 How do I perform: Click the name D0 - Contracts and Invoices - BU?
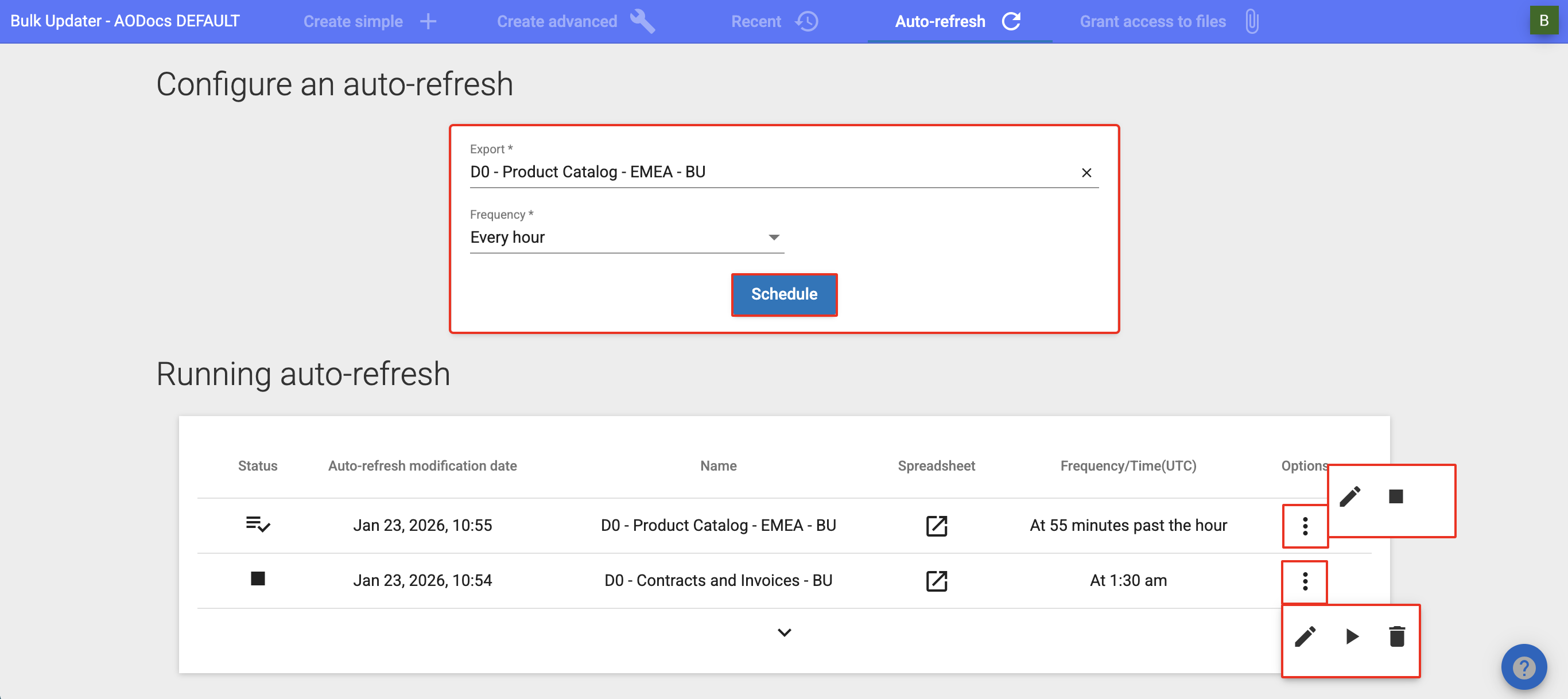click(718, 581)
